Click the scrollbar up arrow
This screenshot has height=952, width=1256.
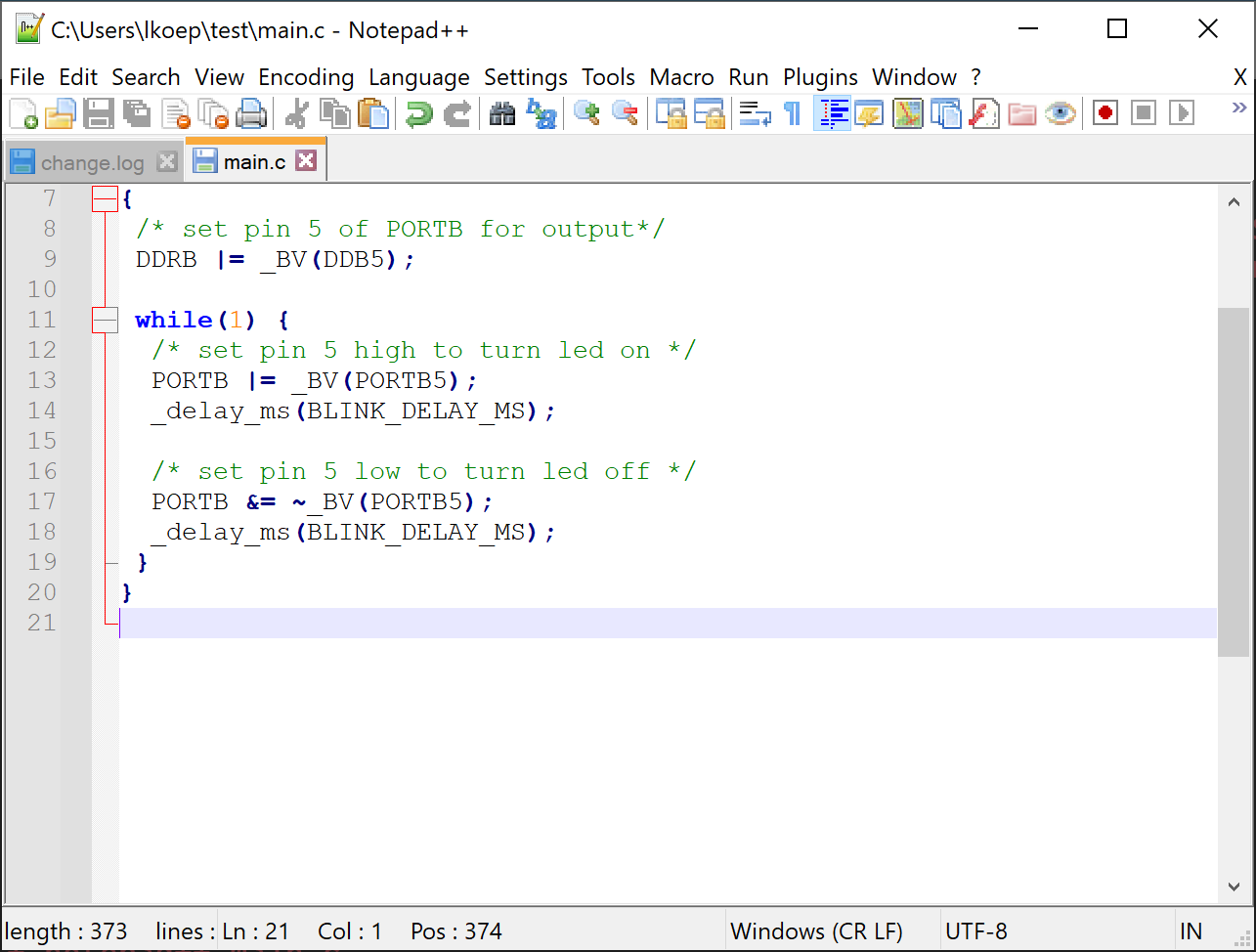[1234, 201]
